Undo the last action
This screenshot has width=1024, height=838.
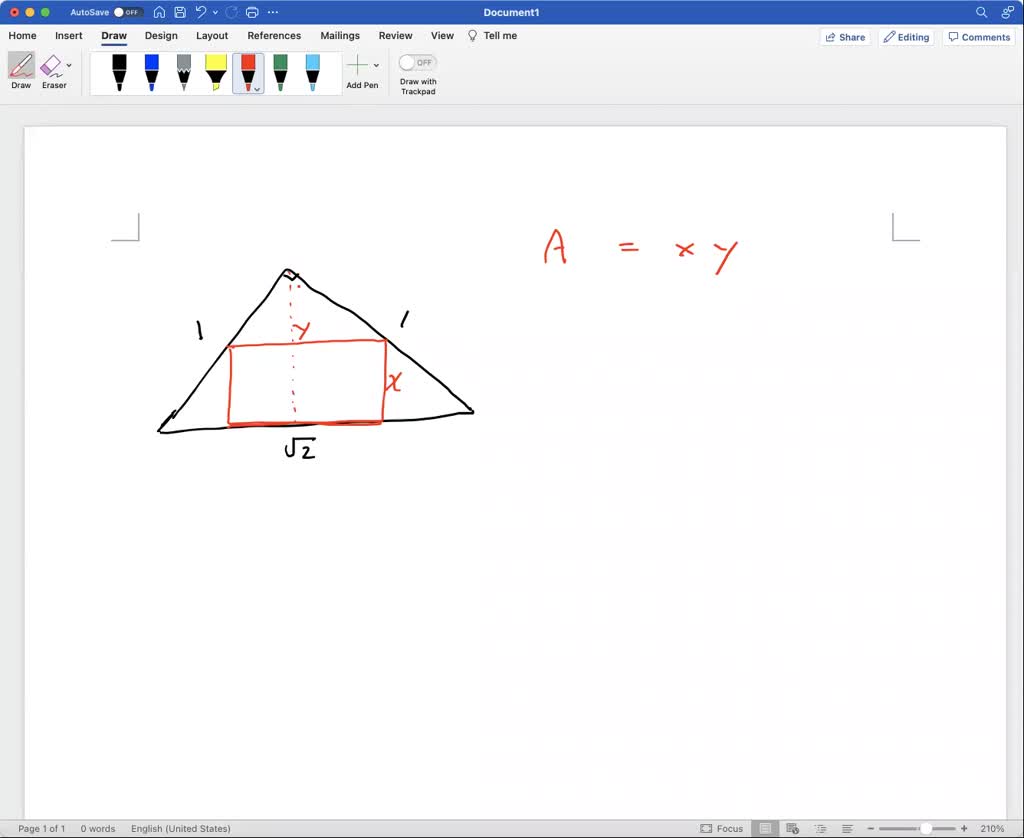click(x=201, y=12)
